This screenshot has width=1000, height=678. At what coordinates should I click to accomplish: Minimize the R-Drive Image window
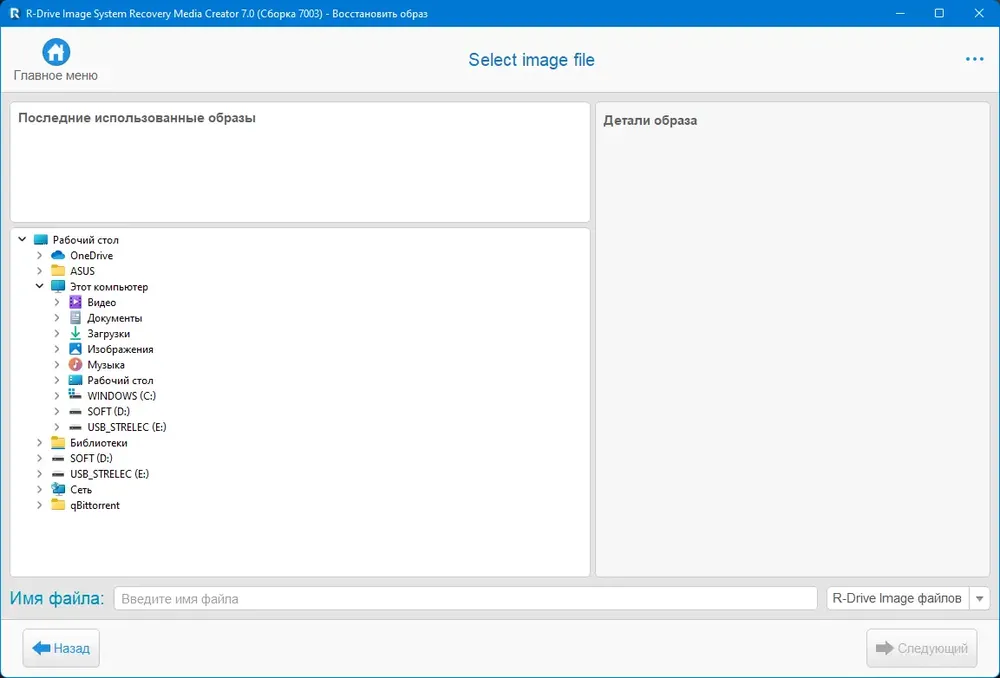[x=900, y=13]
